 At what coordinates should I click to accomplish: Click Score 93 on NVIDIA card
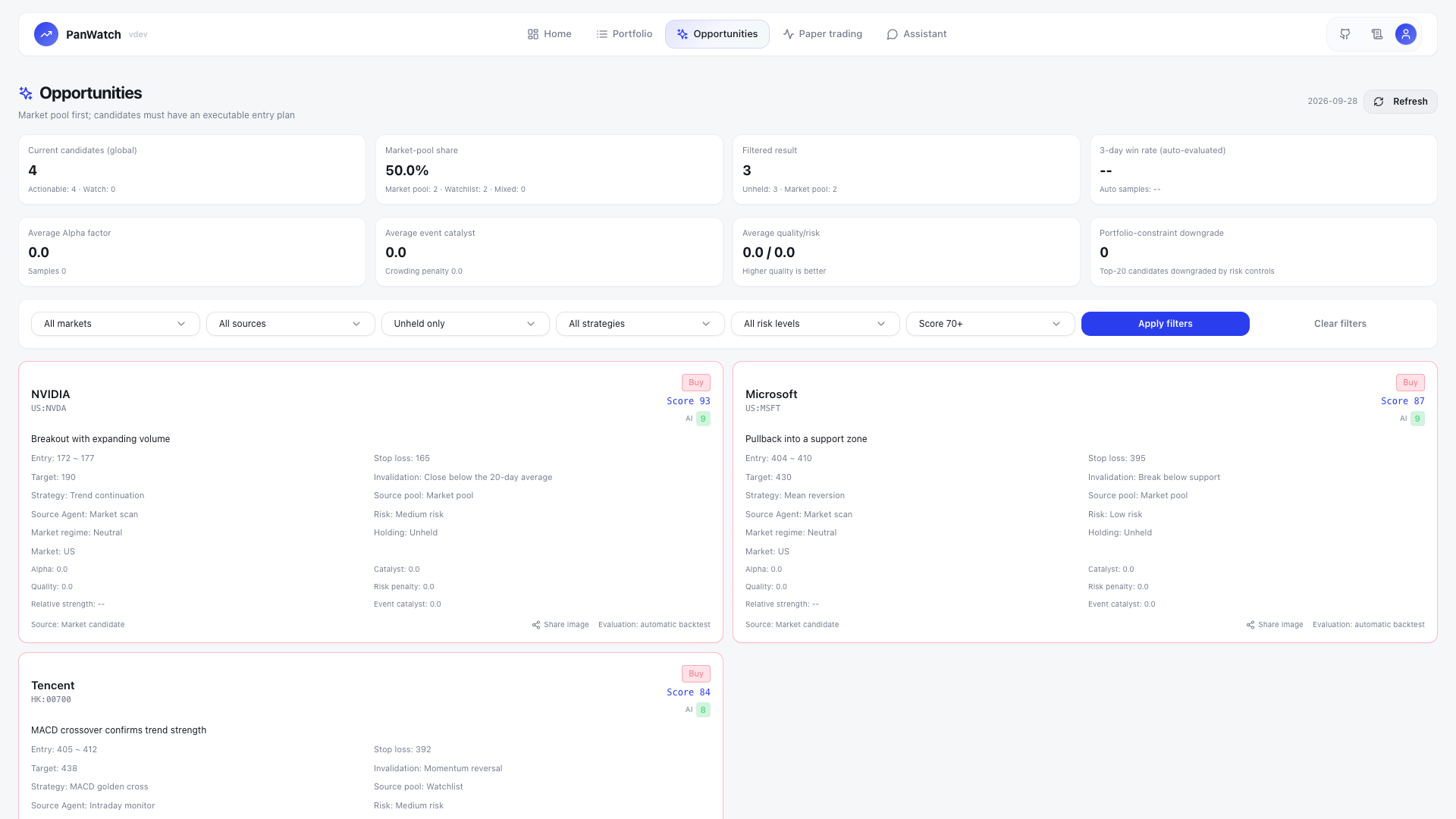pos(689,401)
